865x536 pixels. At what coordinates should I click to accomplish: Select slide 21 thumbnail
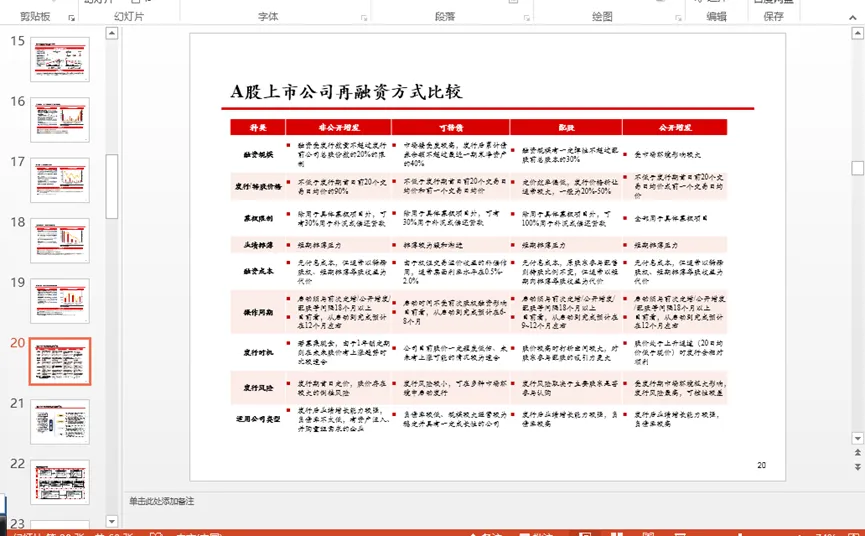60,422
